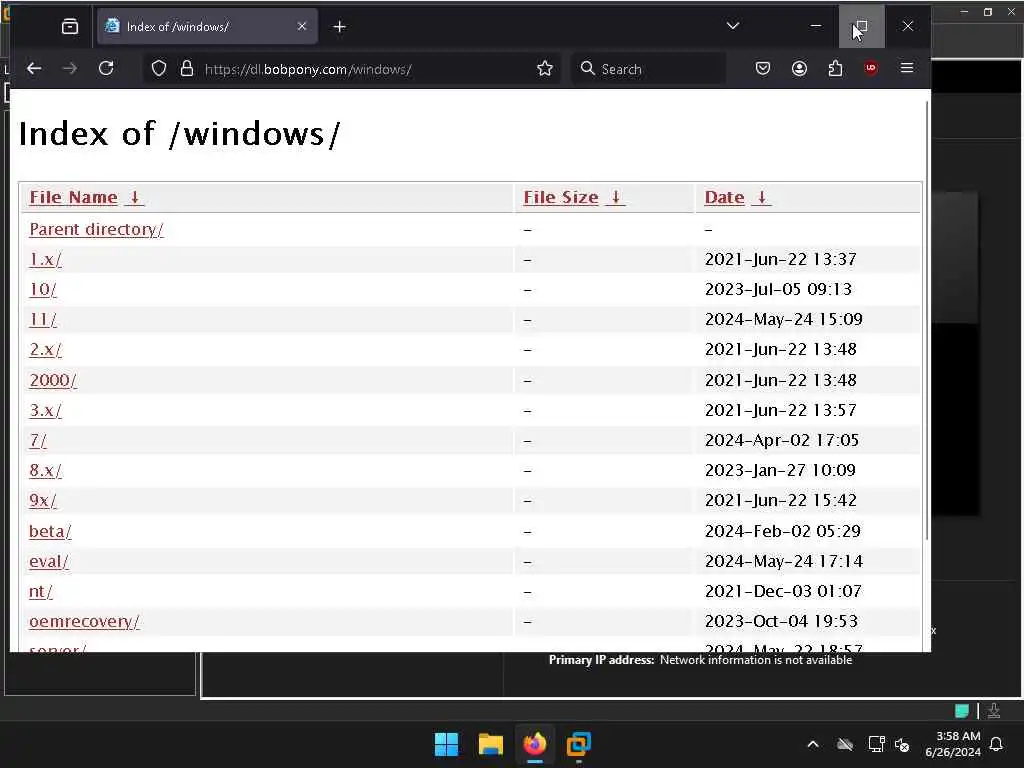The width and height of the screenshot is (1024, 768).
Task: Open the 2.x/ folder
Action: (45, 349)
